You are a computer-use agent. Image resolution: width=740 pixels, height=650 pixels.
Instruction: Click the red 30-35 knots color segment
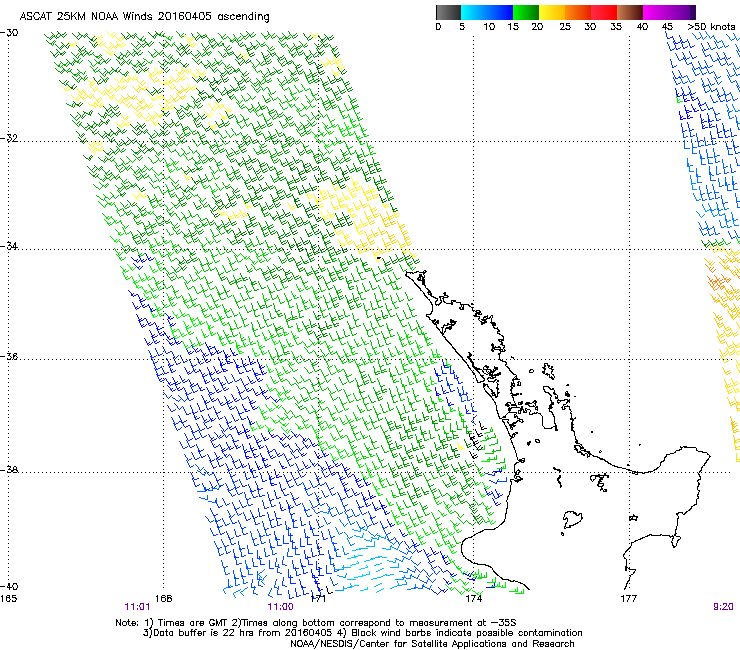click(604, 12)
